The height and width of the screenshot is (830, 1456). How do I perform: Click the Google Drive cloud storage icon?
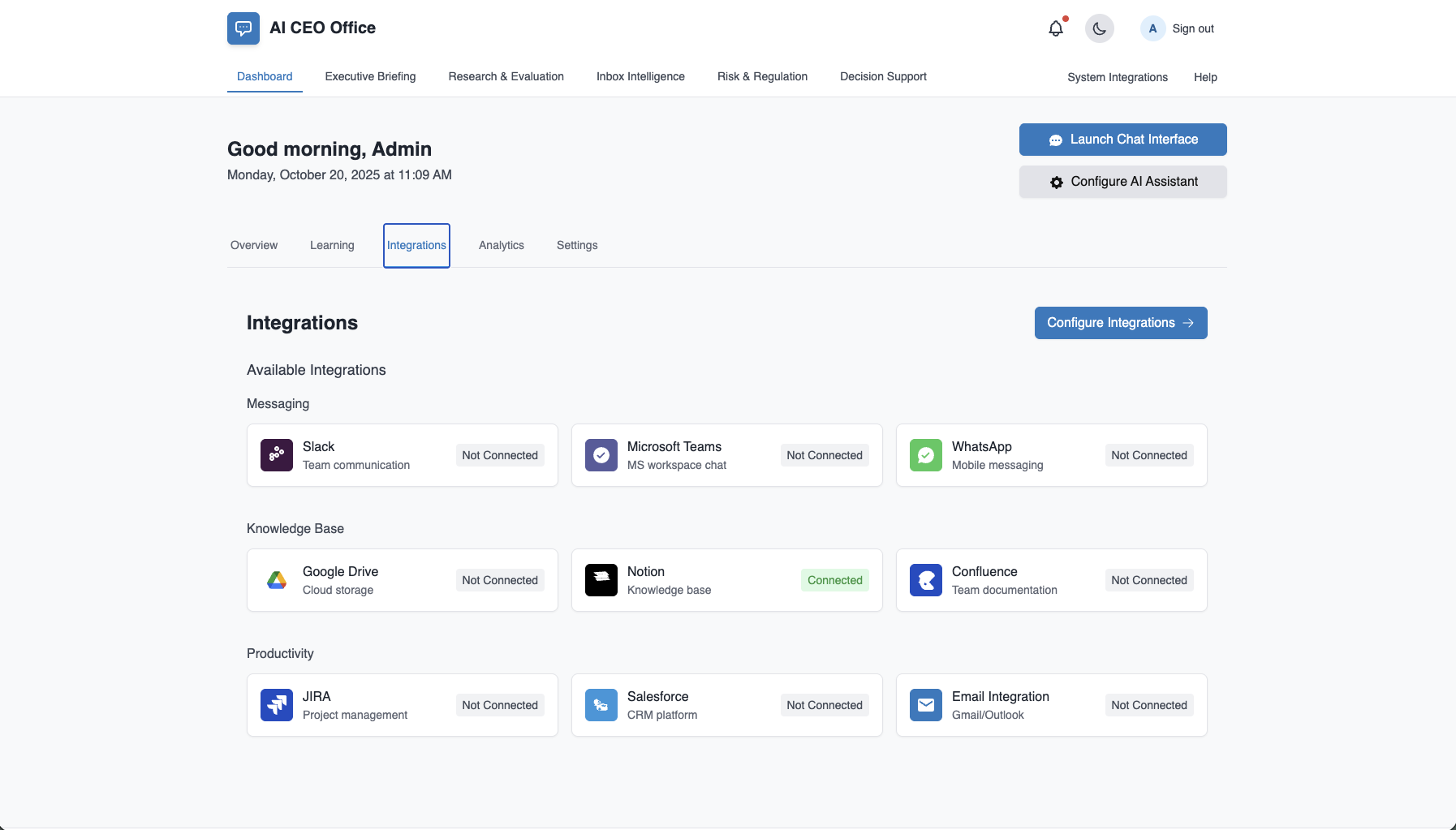point(277,580)
